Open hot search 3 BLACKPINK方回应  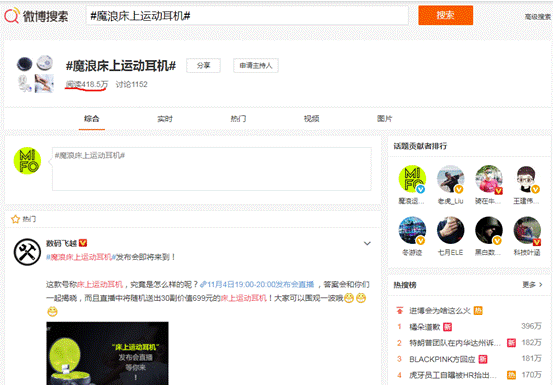coord(442,359)
